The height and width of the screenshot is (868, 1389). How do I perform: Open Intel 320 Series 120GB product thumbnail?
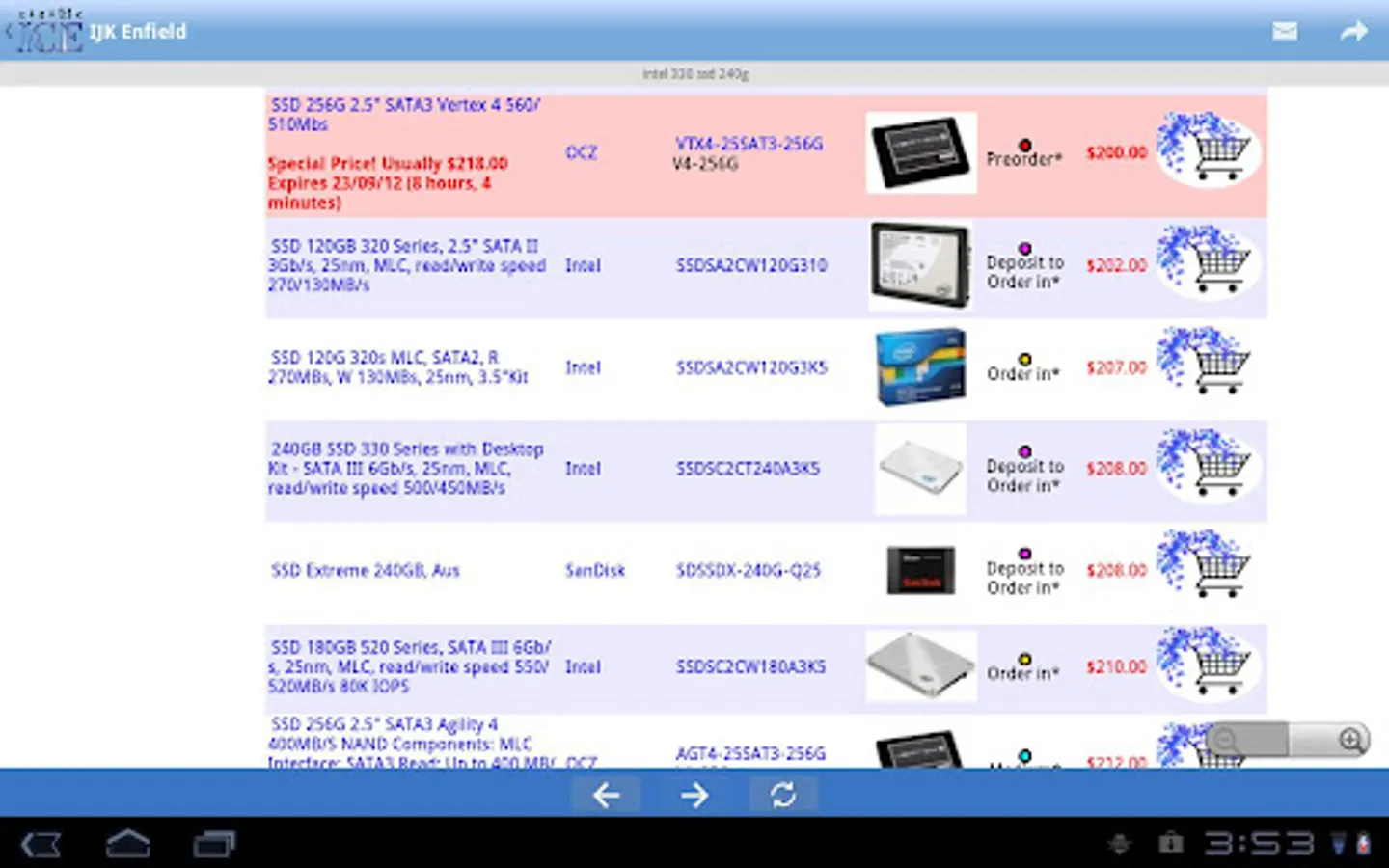(921, 265)
